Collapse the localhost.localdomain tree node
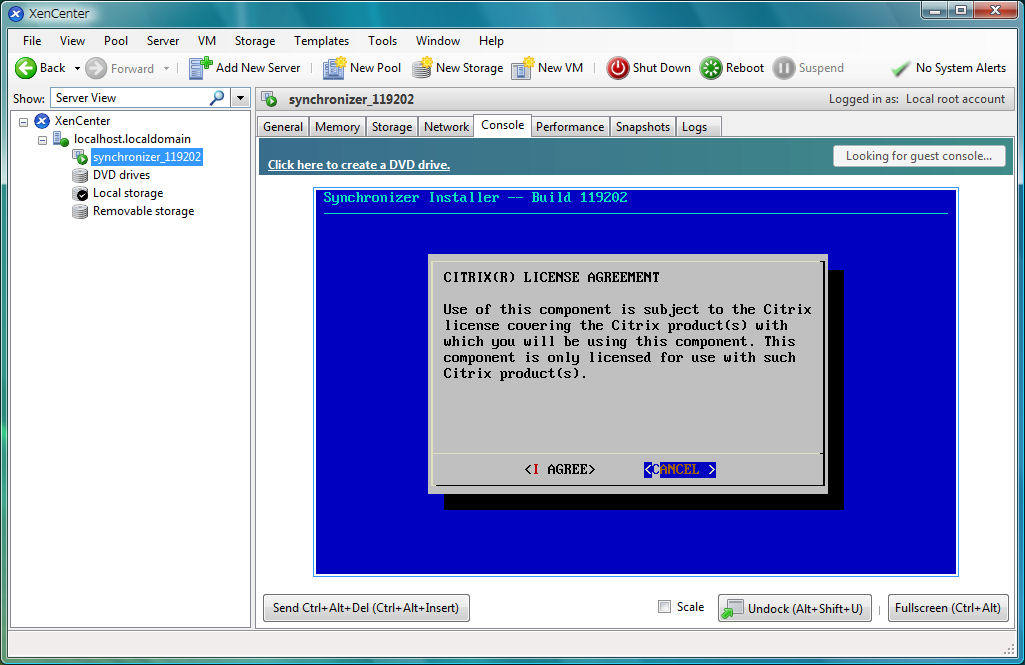 tap(42, 140)
